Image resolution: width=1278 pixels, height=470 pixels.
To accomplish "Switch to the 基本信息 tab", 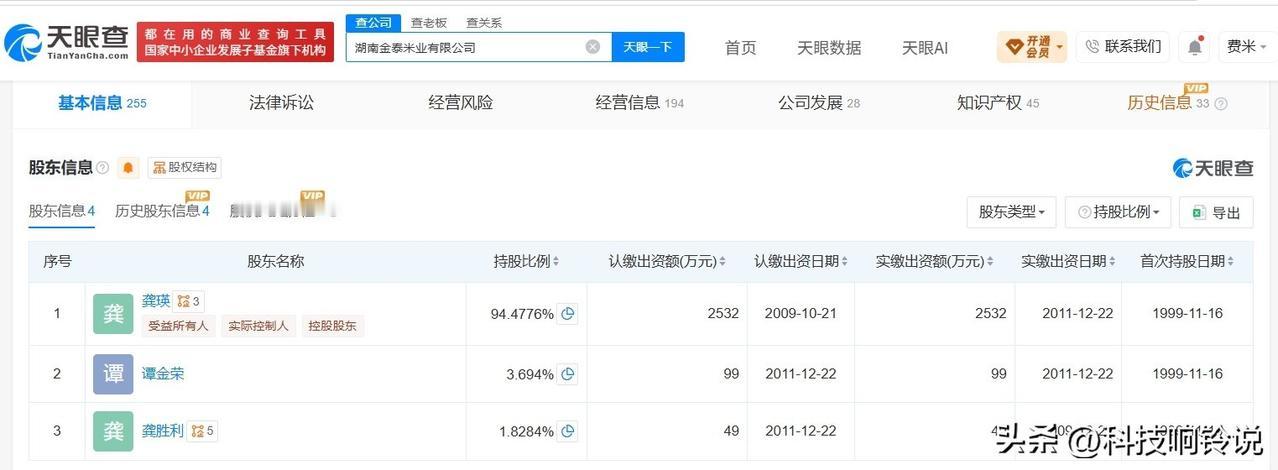I will click(101, 103).
